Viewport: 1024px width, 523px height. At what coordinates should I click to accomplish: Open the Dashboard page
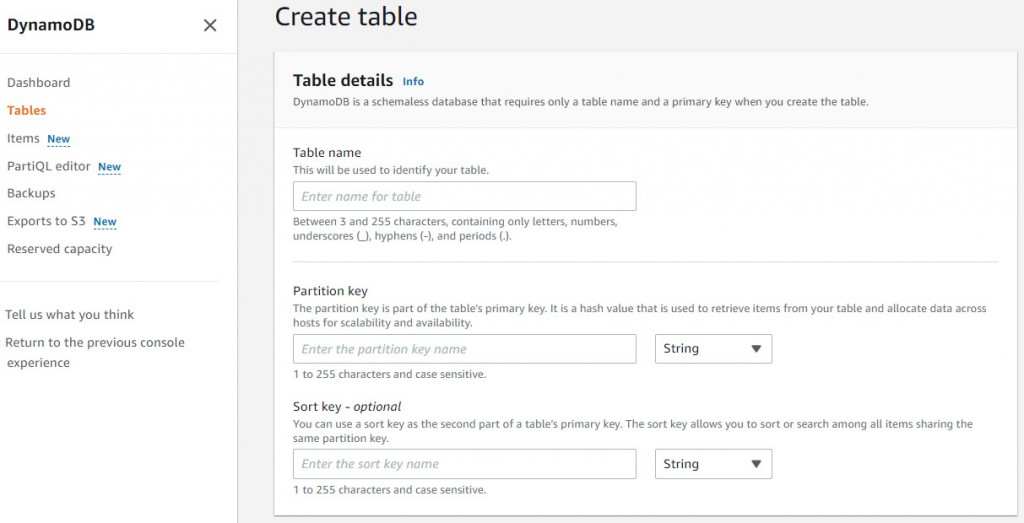point(39,83)
